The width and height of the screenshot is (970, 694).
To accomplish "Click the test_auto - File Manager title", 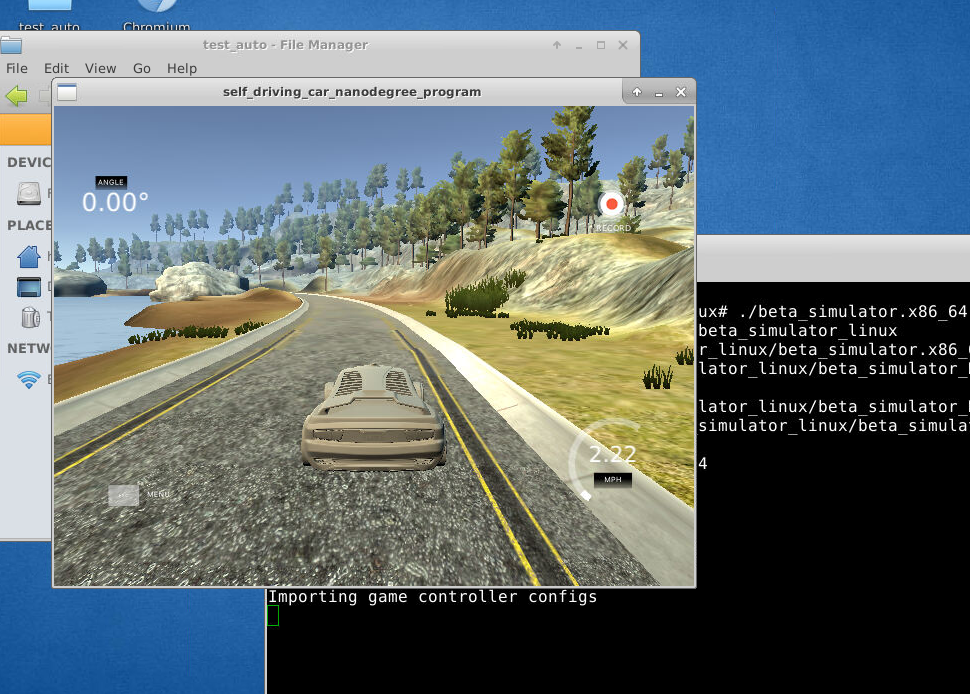I will (x=285, y=45).
